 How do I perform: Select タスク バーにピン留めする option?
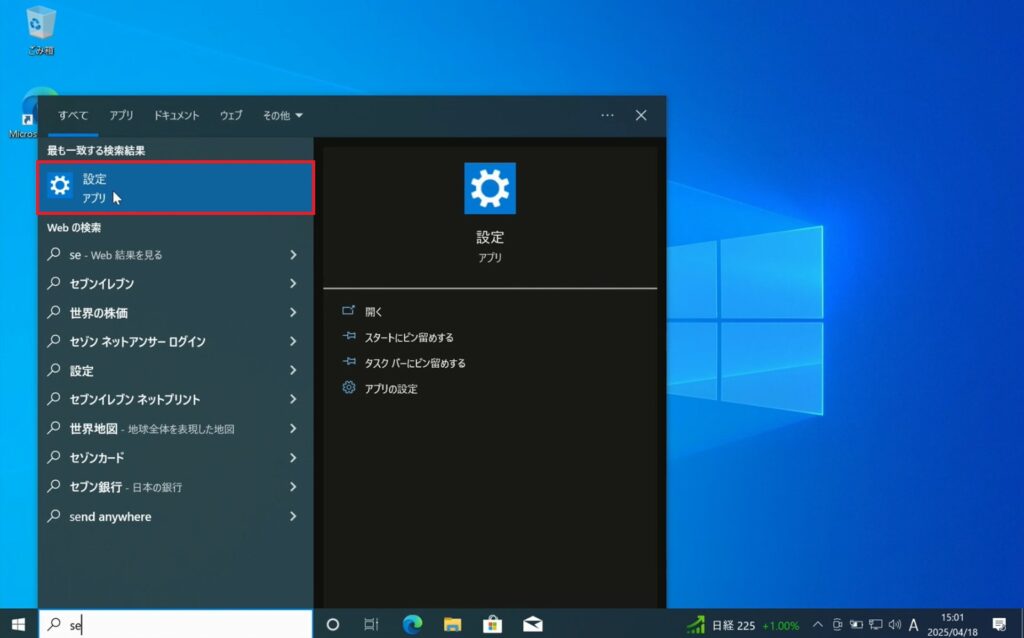click(414, 363)
